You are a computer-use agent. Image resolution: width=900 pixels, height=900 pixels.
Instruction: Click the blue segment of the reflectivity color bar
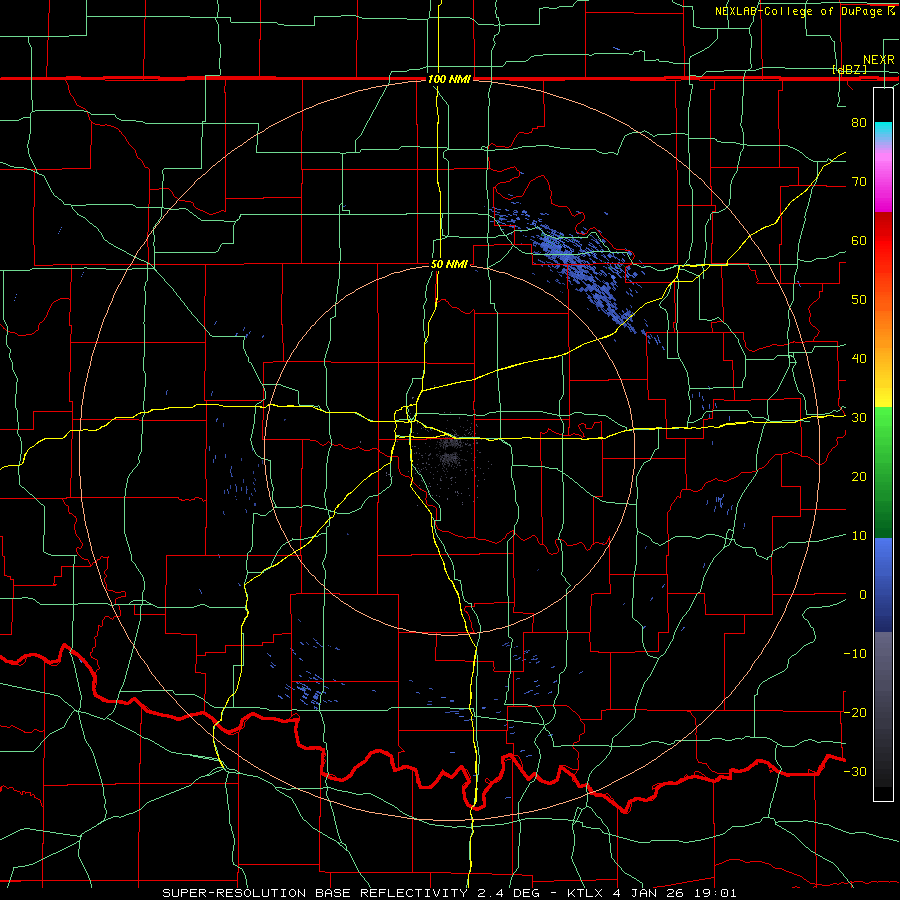pyautogui.click(x=883, y=585)
